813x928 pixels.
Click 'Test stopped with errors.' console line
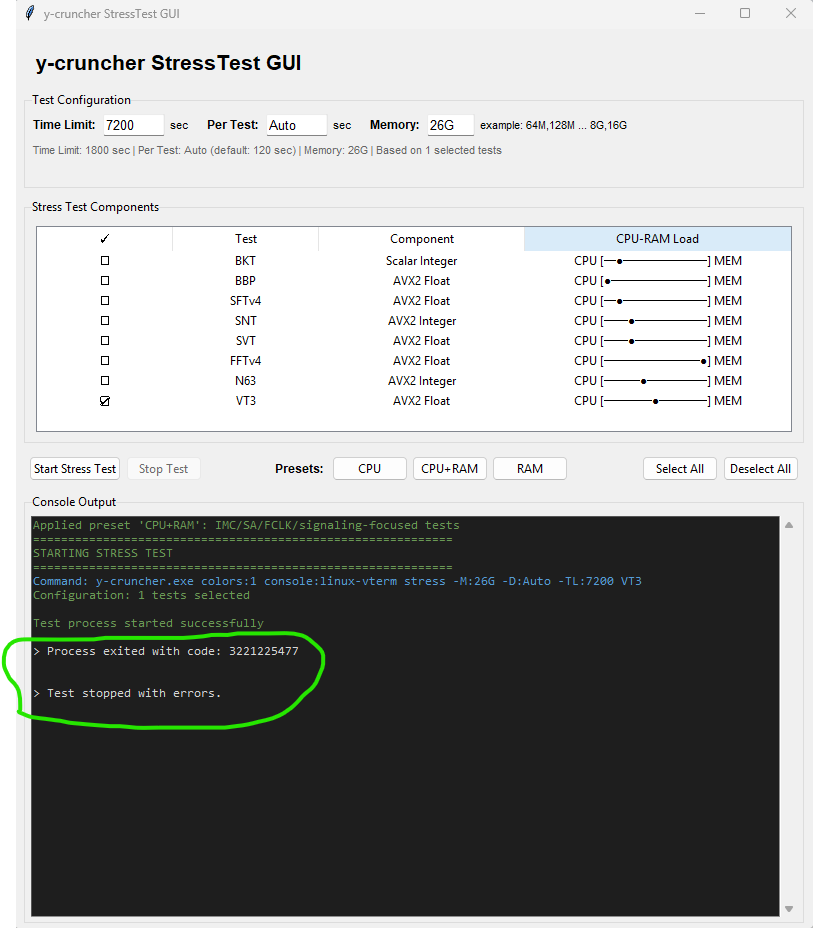127,693
